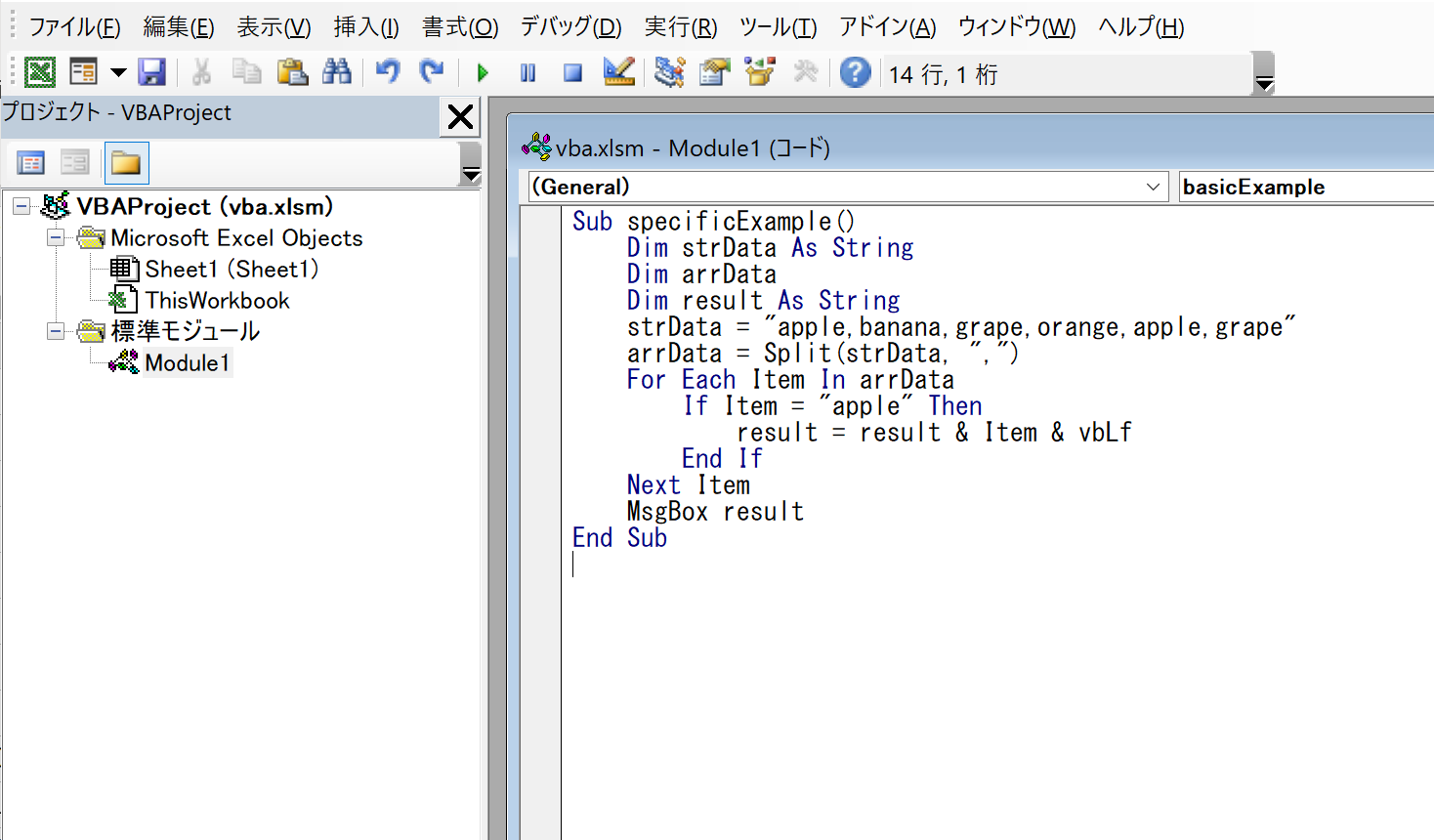This screenshot has width=1434, height=840.
Task: Open the basicExample procedure dropdown
Action: (1306, 187)
